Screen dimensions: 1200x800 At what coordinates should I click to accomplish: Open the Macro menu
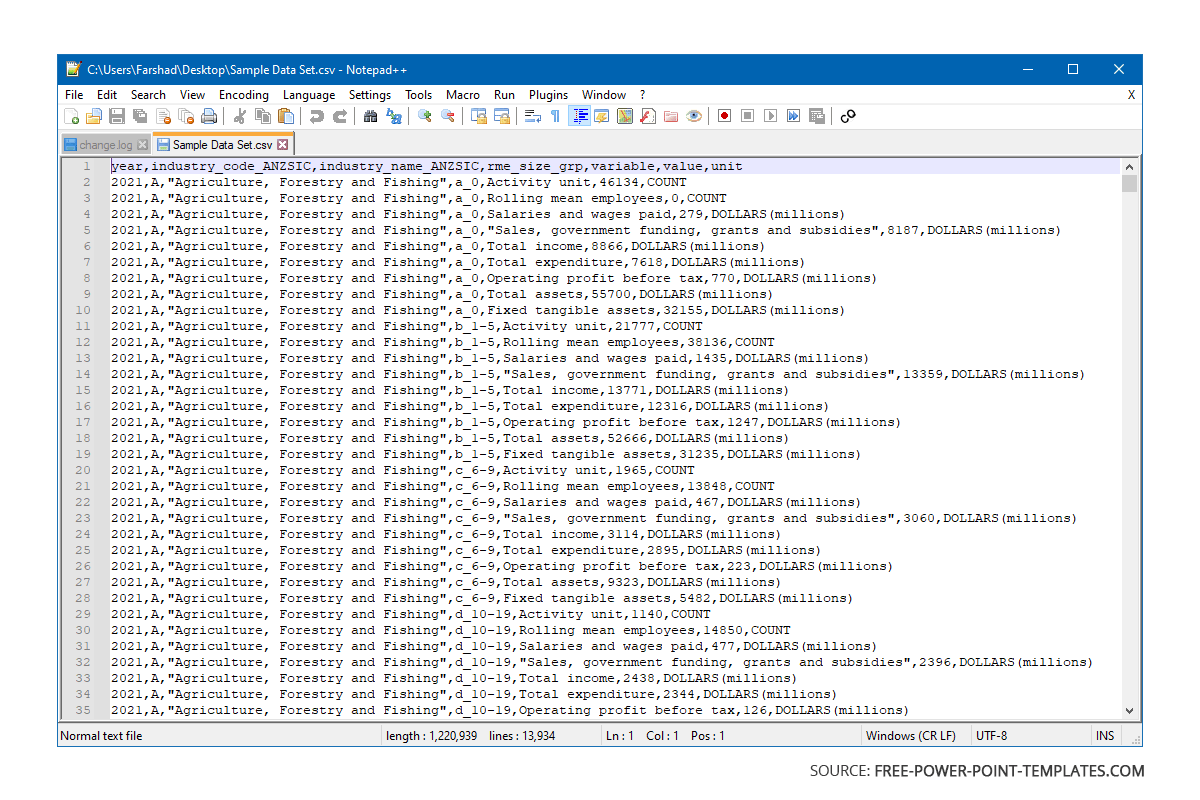(x=463, y=94)
